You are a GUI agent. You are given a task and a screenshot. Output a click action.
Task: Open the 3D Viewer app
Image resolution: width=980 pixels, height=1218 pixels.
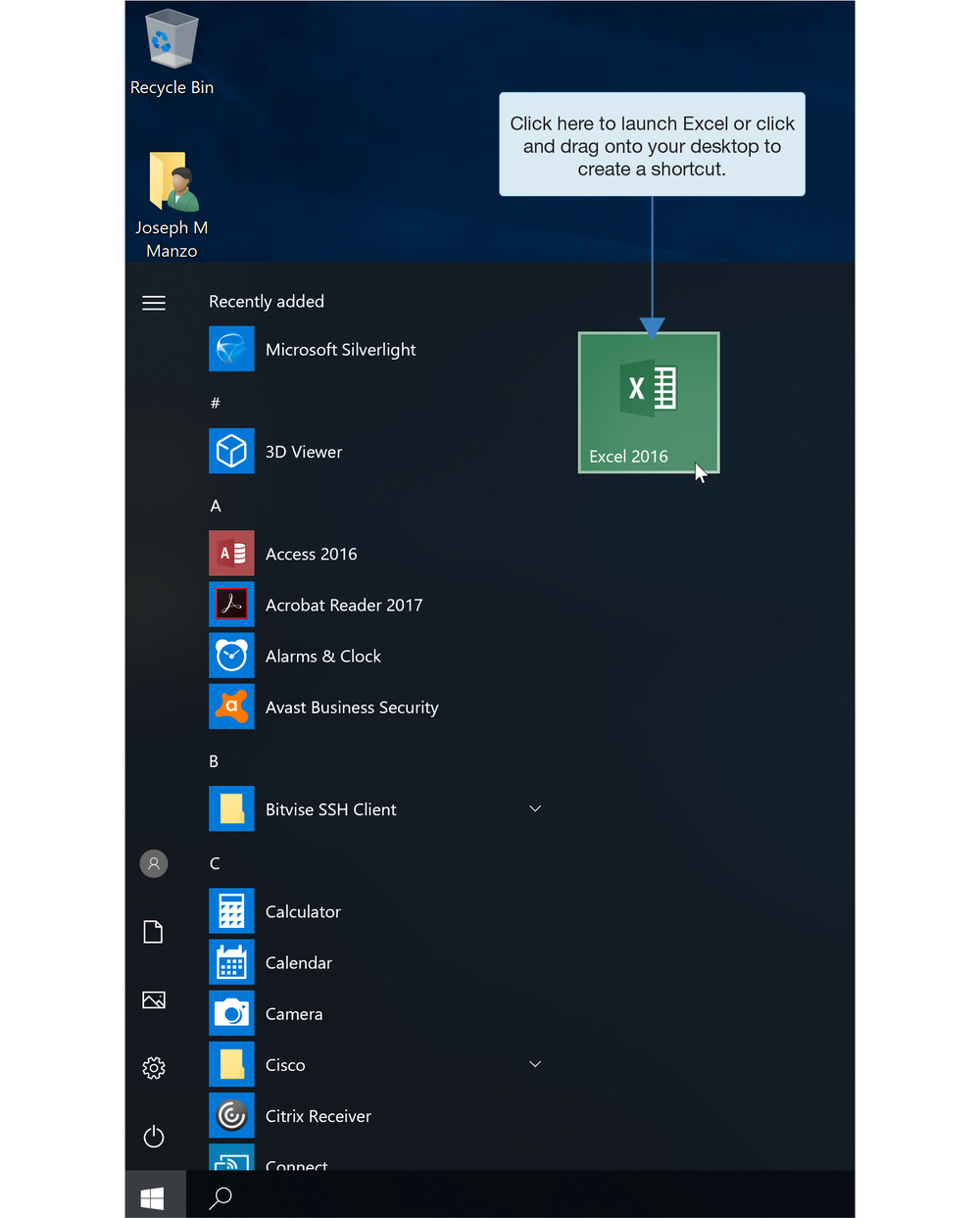(x=303, y=452)
